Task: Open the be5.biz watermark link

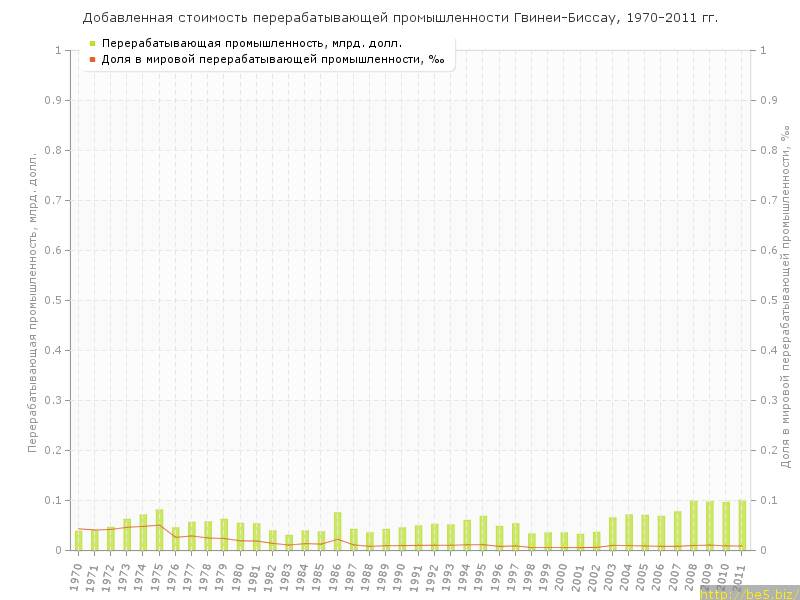Action: [x=747, y=593]
